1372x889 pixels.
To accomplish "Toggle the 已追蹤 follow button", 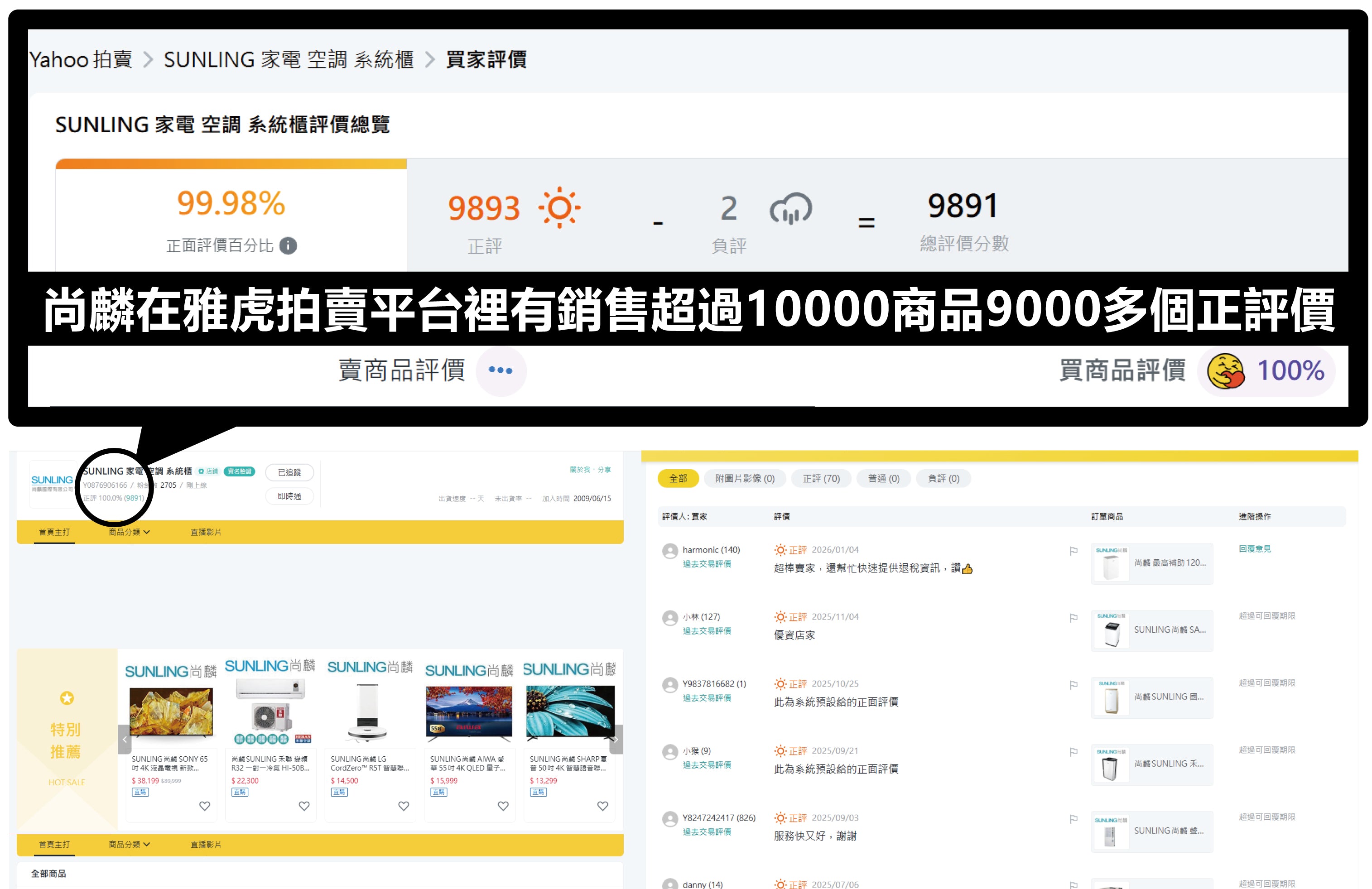I will 289,472.
